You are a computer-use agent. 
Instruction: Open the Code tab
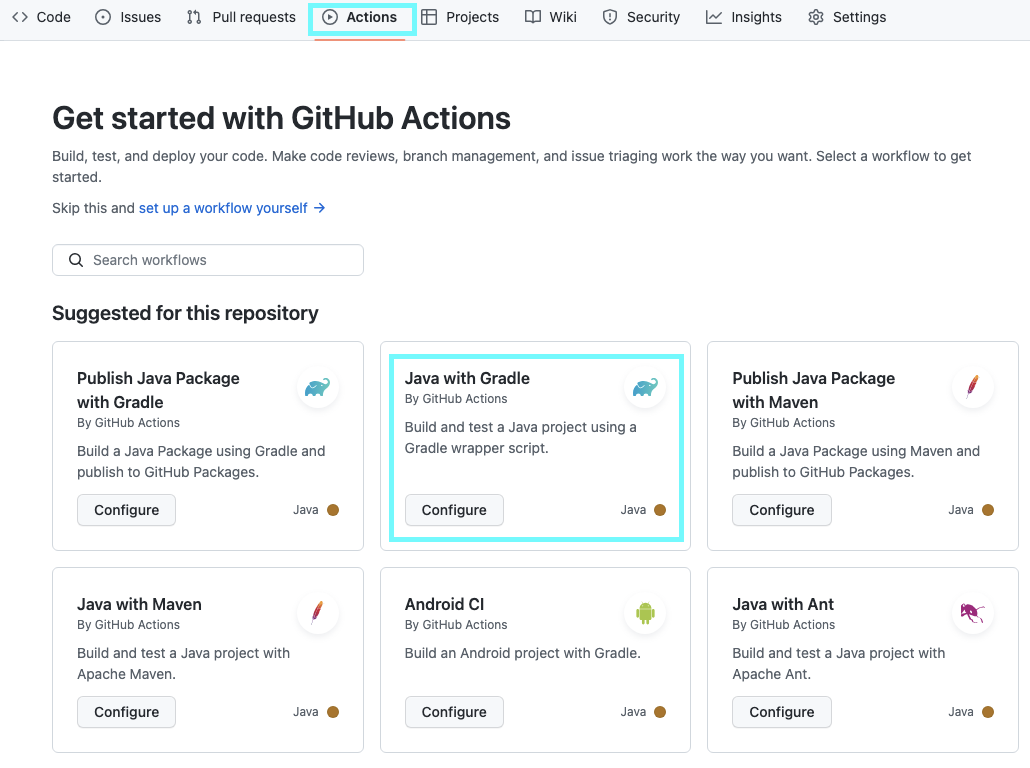coord(41,17)
